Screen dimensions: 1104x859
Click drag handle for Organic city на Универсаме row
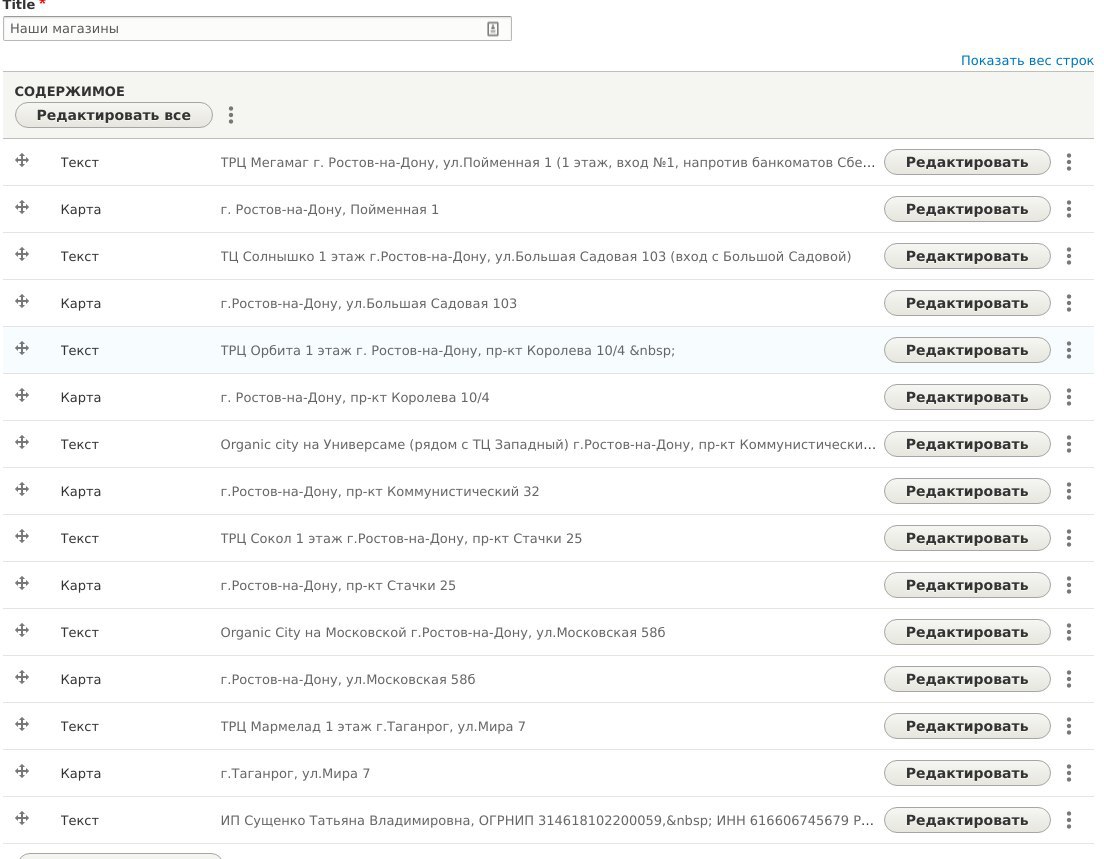click(22, 442)
